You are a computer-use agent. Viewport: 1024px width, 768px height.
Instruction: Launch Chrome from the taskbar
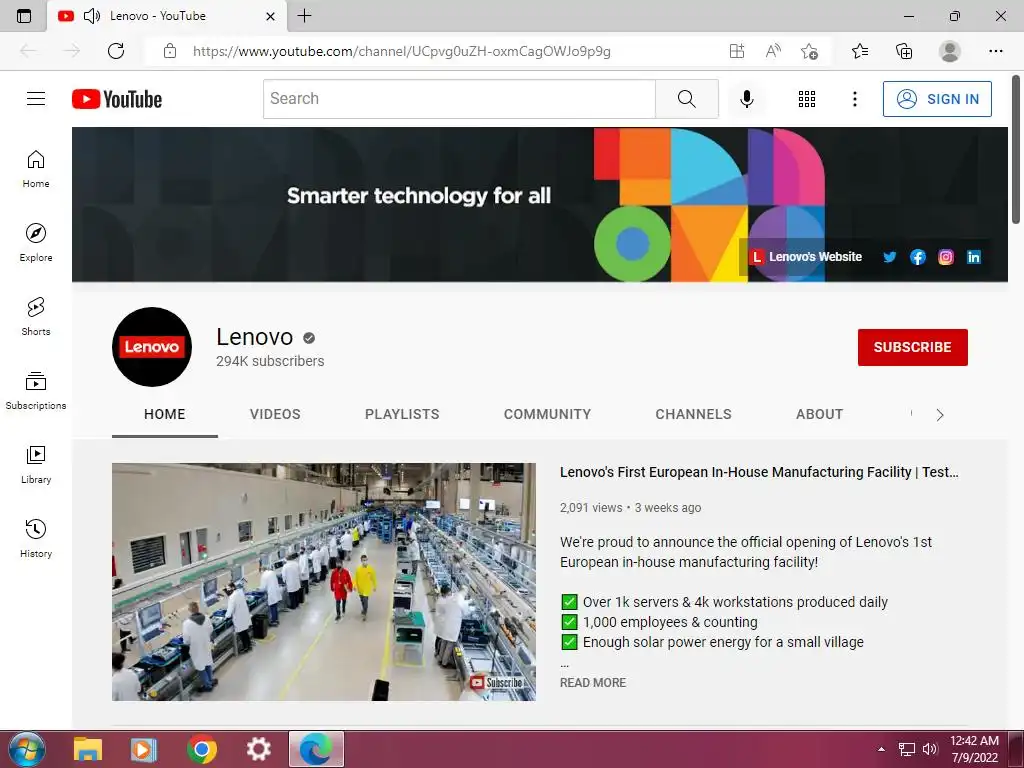pyautogui.click(x=202, y=749)
